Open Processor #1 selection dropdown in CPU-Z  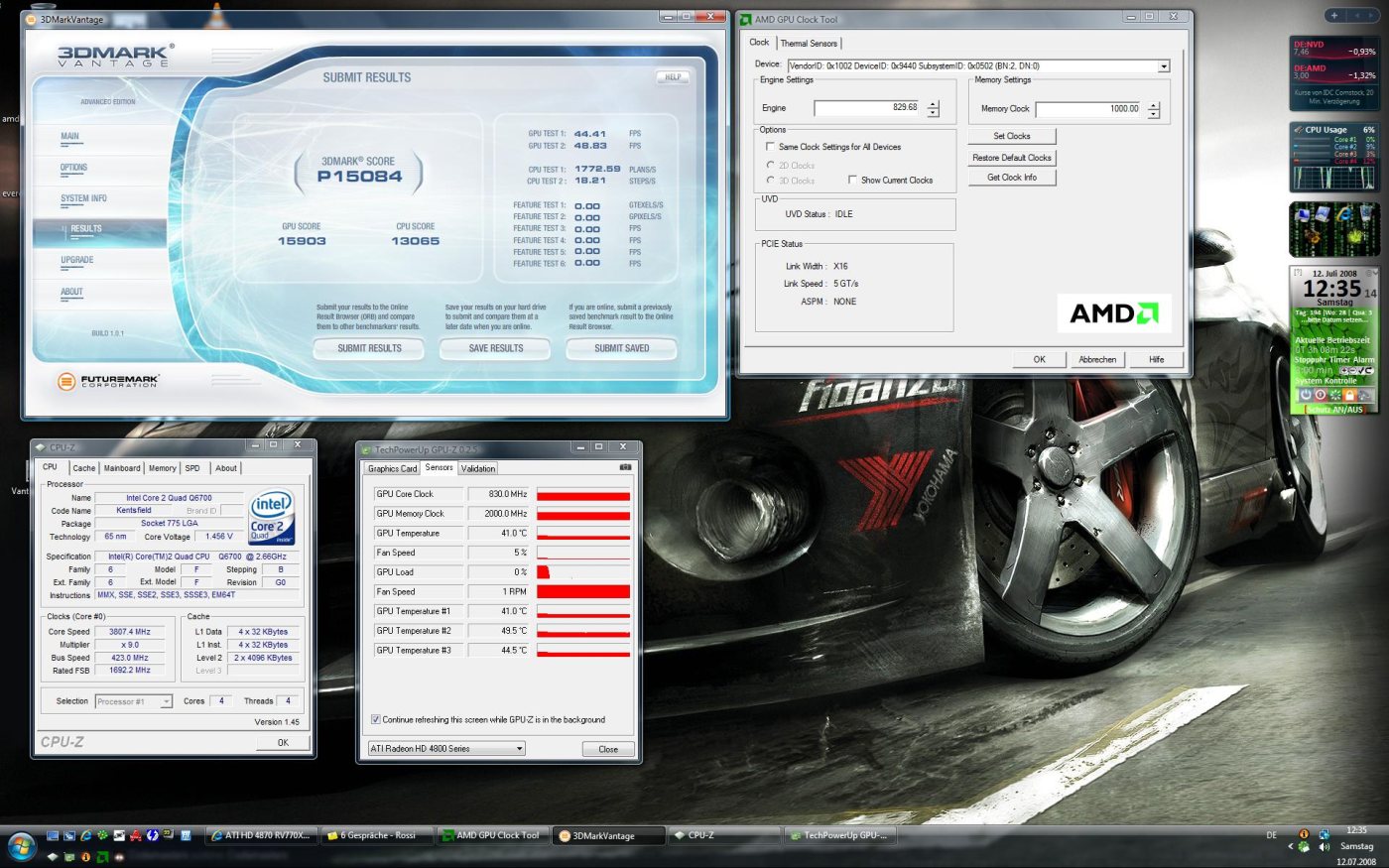click(x=165, y=701)
